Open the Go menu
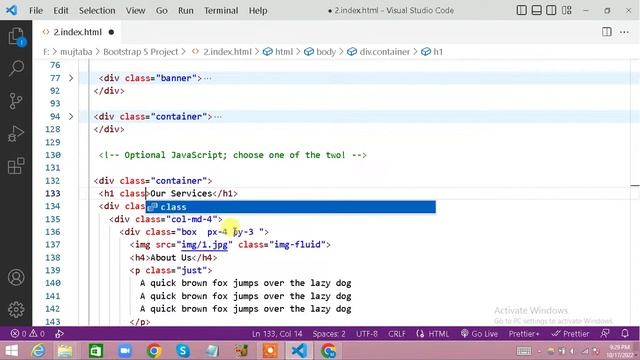This screenshot has height=360, width=640. [162, 11]
